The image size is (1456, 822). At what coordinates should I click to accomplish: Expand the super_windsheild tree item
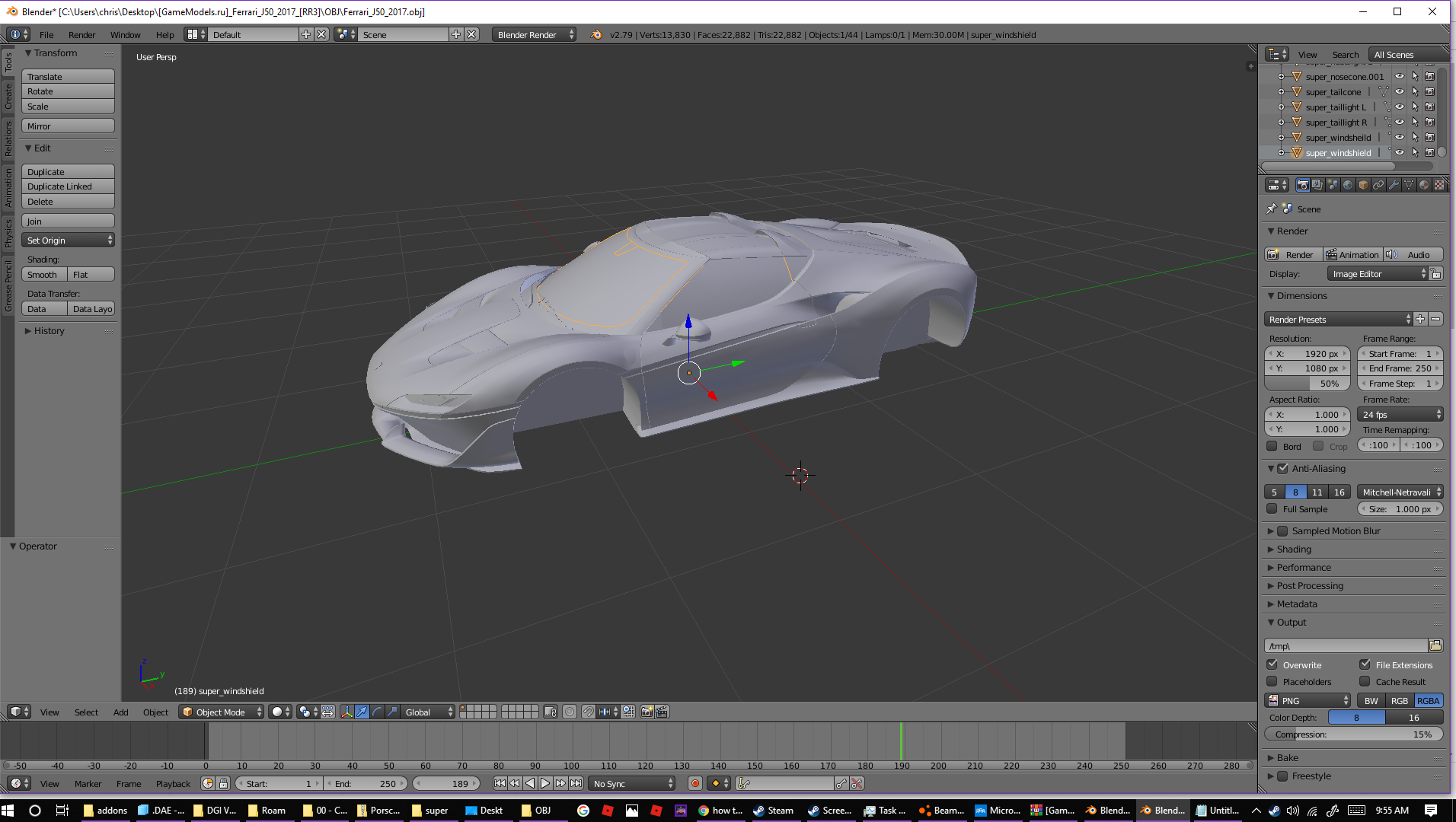[x=1281, y=137]
